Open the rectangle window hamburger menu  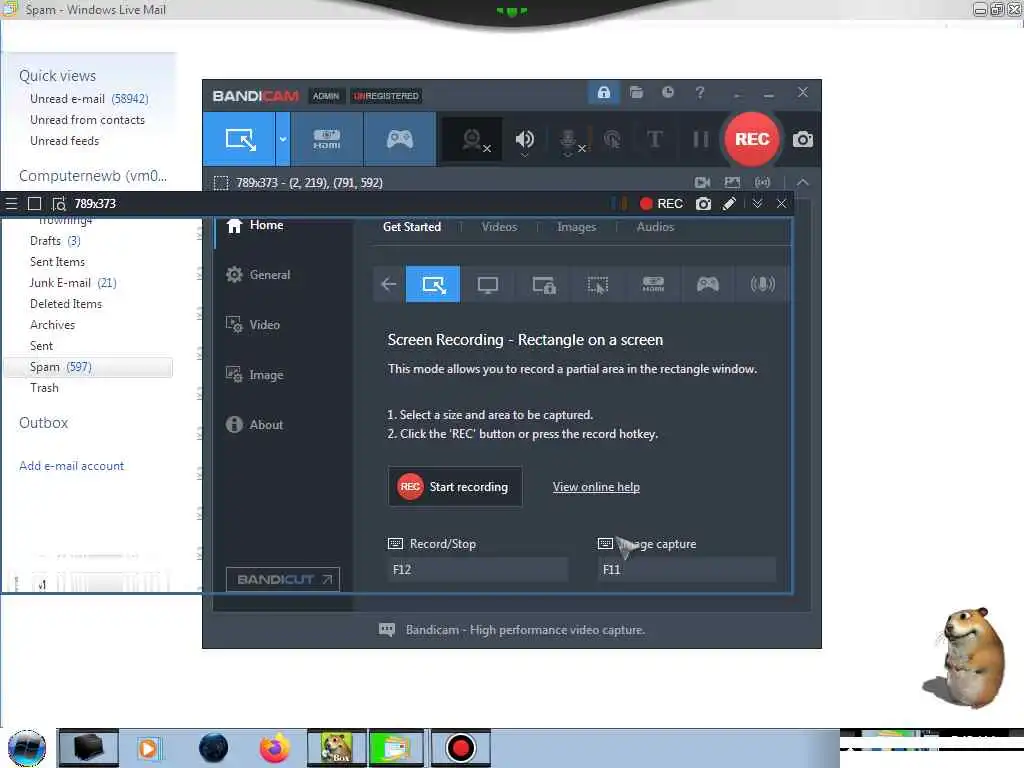[x=11, y=204]
